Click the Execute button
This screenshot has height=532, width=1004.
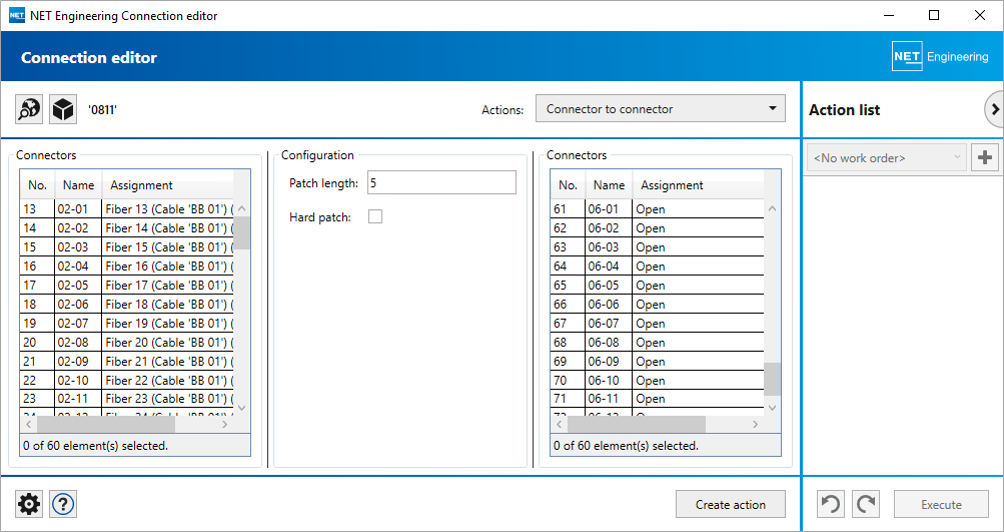(941, 504)
